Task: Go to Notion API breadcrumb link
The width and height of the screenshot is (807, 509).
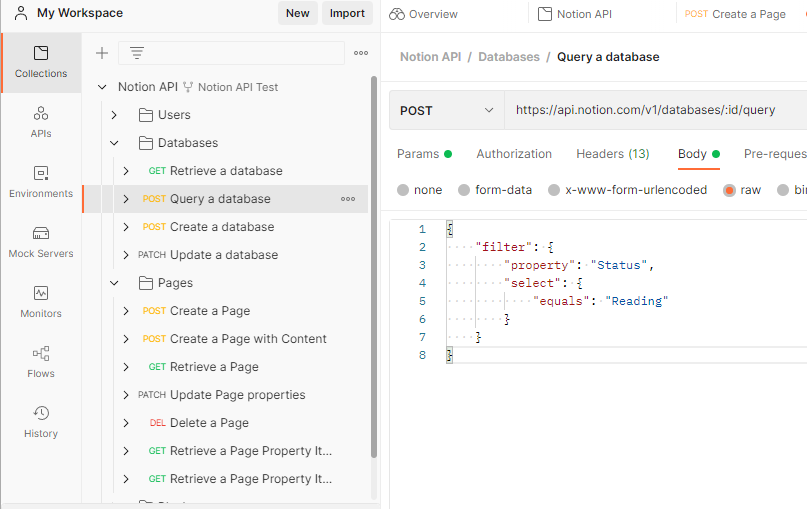Action: [x=430, y=57]
